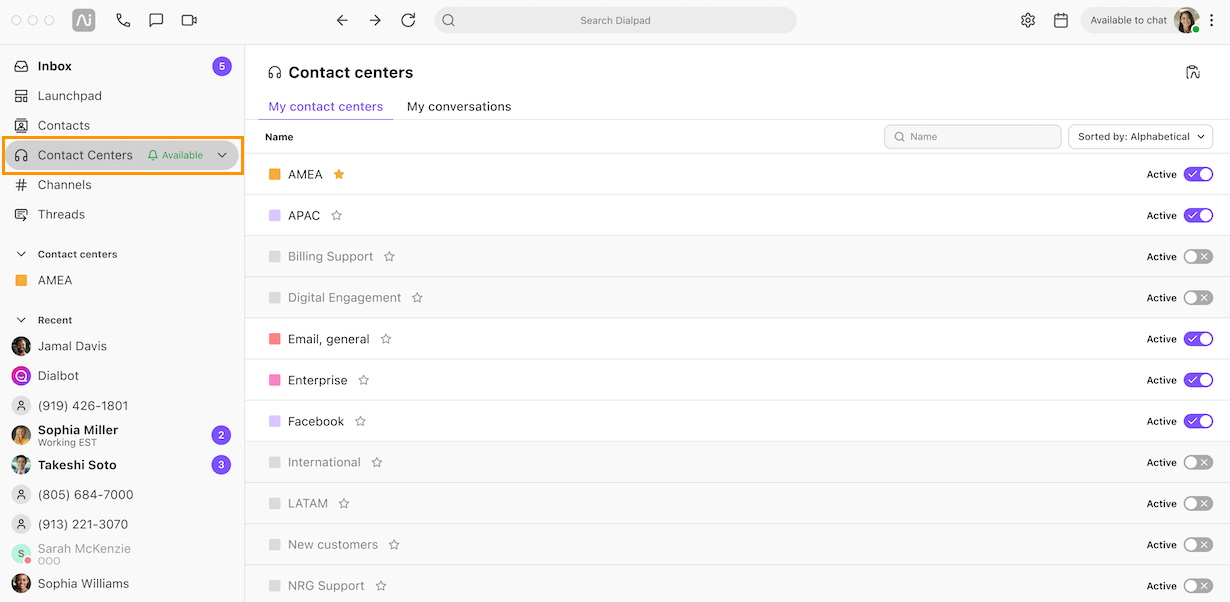Disable the Enterprise toggle
This screenshot has height=602, width=1230.
[x=1198, y=380]
